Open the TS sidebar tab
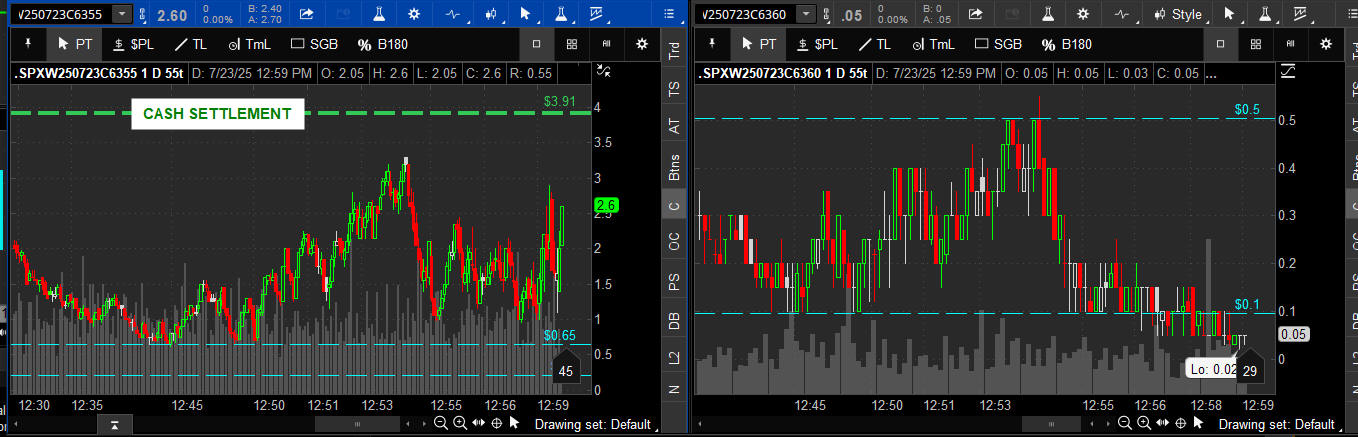Image resolution: width=1358 pixels, height=437 pixels. coord(674,88)
